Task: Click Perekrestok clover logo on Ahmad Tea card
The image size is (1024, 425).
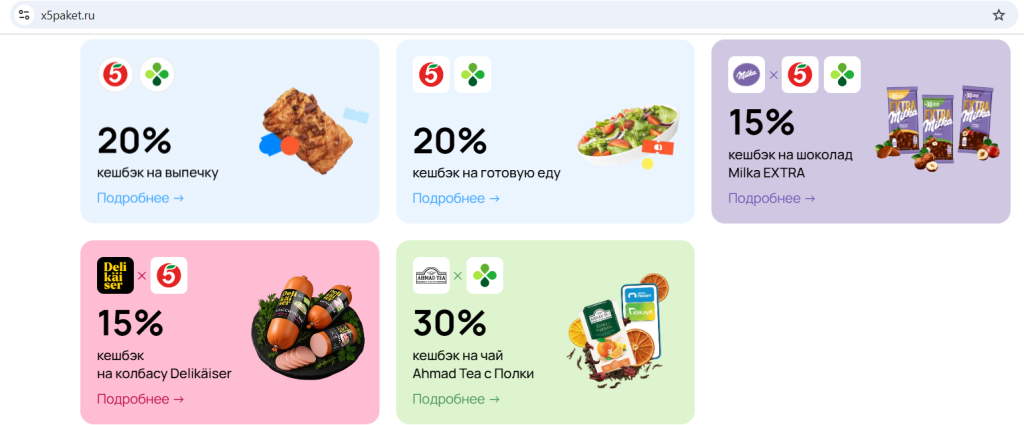Action: click(485, 275)
